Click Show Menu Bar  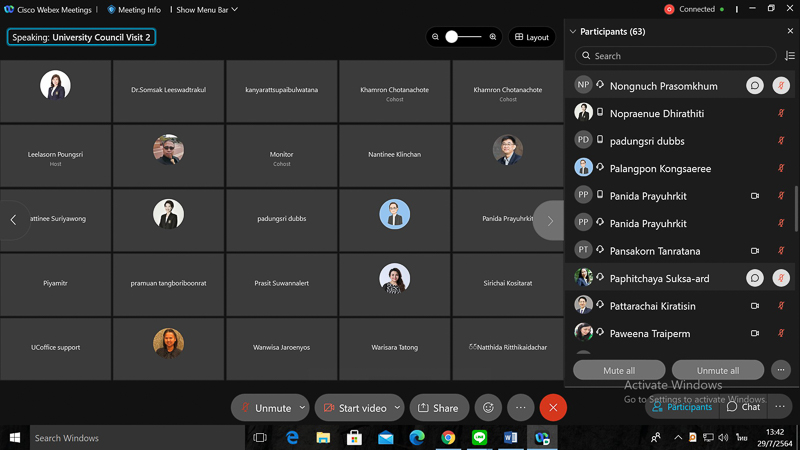(205, 10)
